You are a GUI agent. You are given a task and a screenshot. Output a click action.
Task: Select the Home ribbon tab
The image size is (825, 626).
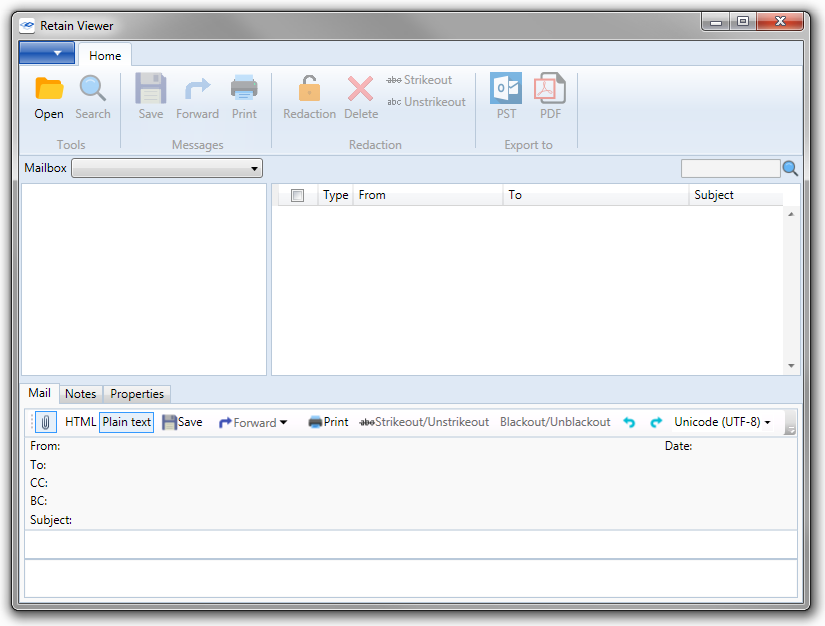[105, 56]
